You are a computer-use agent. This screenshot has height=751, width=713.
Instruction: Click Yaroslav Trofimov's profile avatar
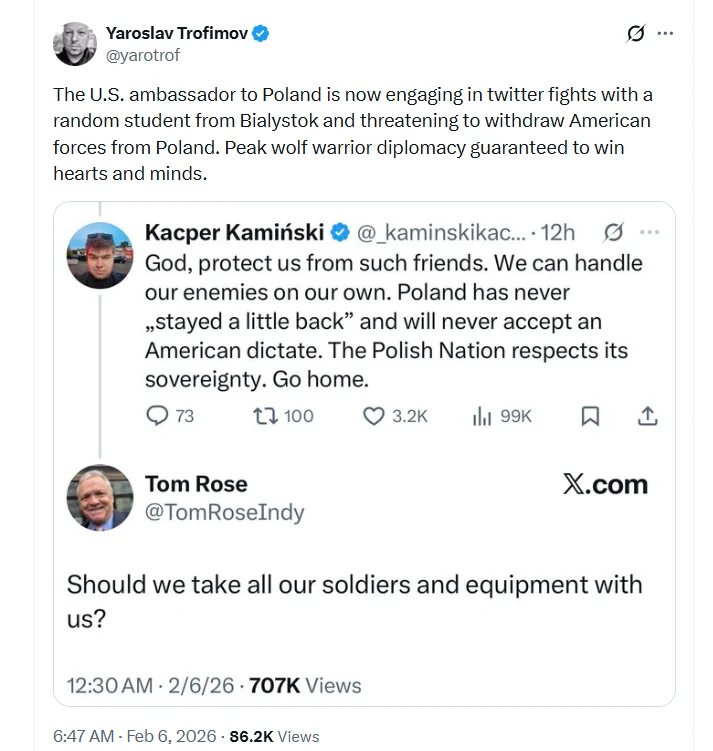(x=75, y=43)
